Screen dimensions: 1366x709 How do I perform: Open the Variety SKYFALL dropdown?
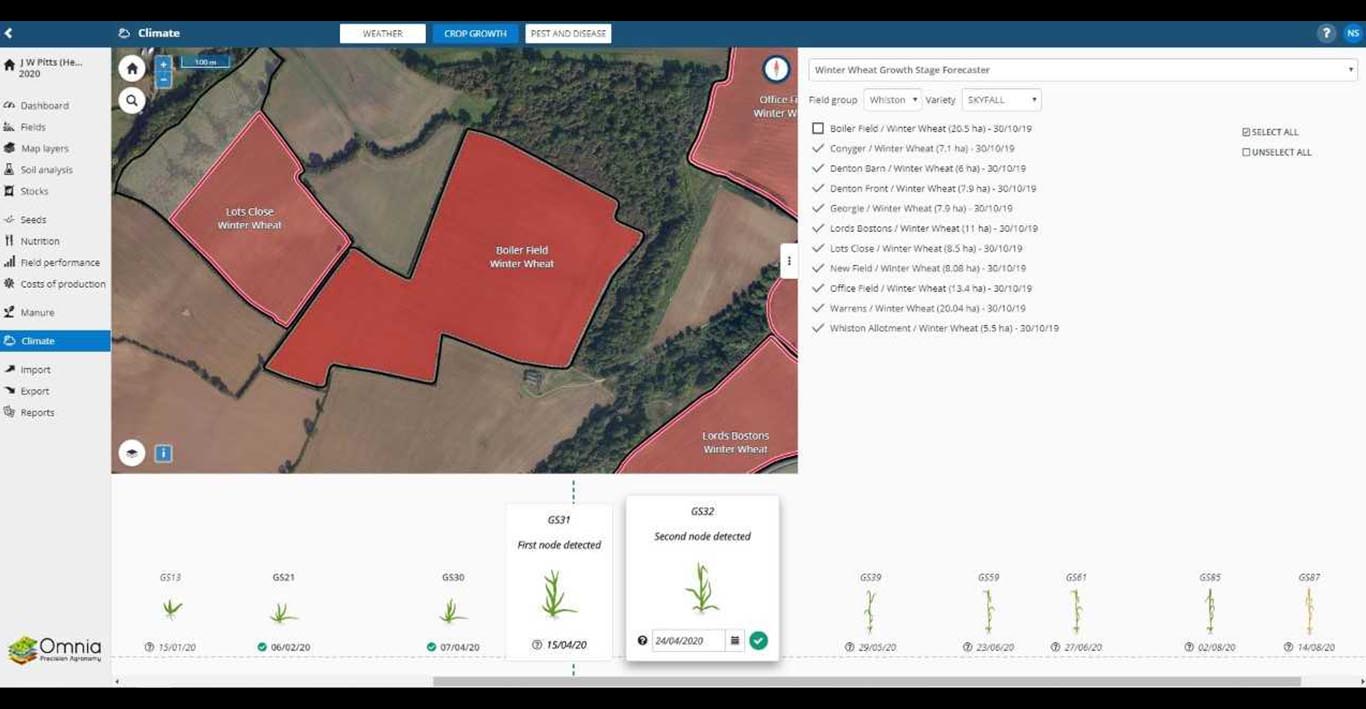[1001, 100]
